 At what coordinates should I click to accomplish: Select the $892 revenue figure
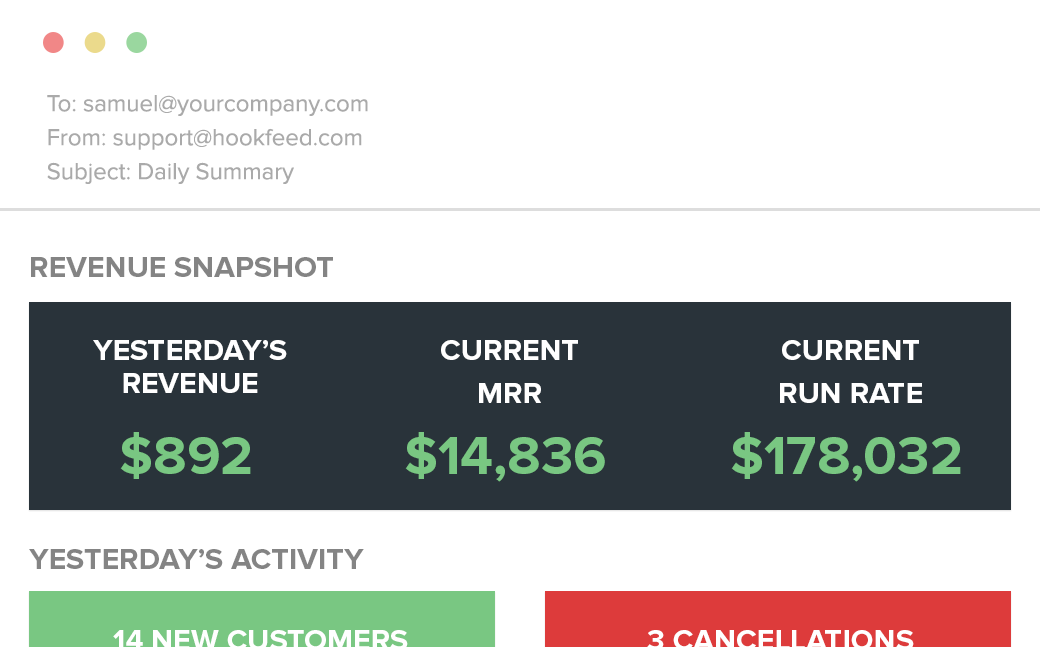[186, 455]
